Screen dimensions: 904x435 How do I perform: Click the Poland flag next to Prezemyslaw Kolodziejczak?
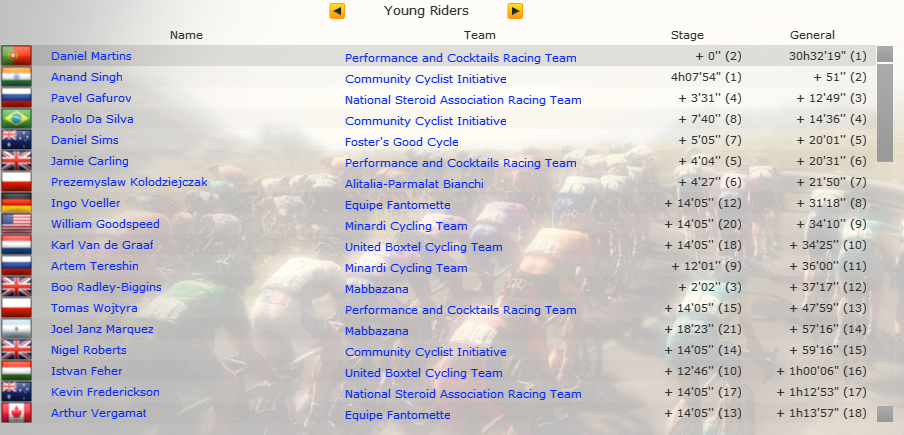click(x=17, y=182)
